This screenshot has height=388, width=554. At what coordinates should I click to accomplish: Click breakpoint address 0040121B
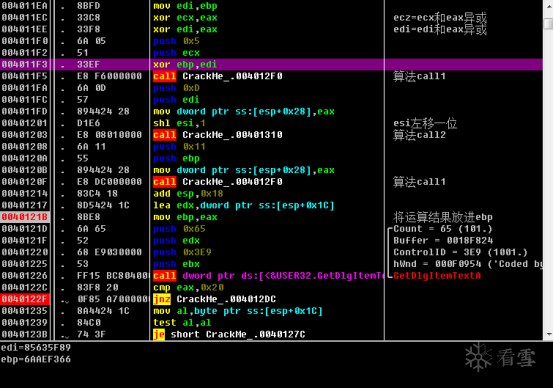pyautogui.click(x=24, y=217)
